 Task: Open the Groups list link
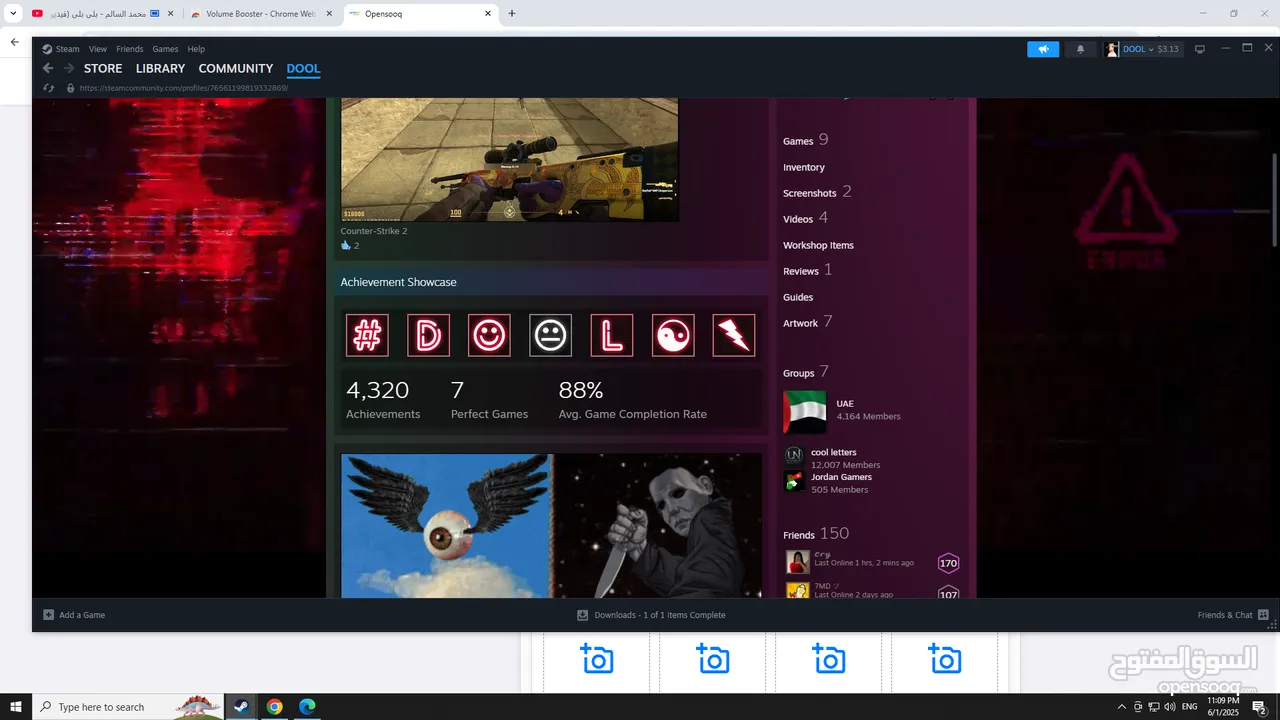(x=798, y=373)
